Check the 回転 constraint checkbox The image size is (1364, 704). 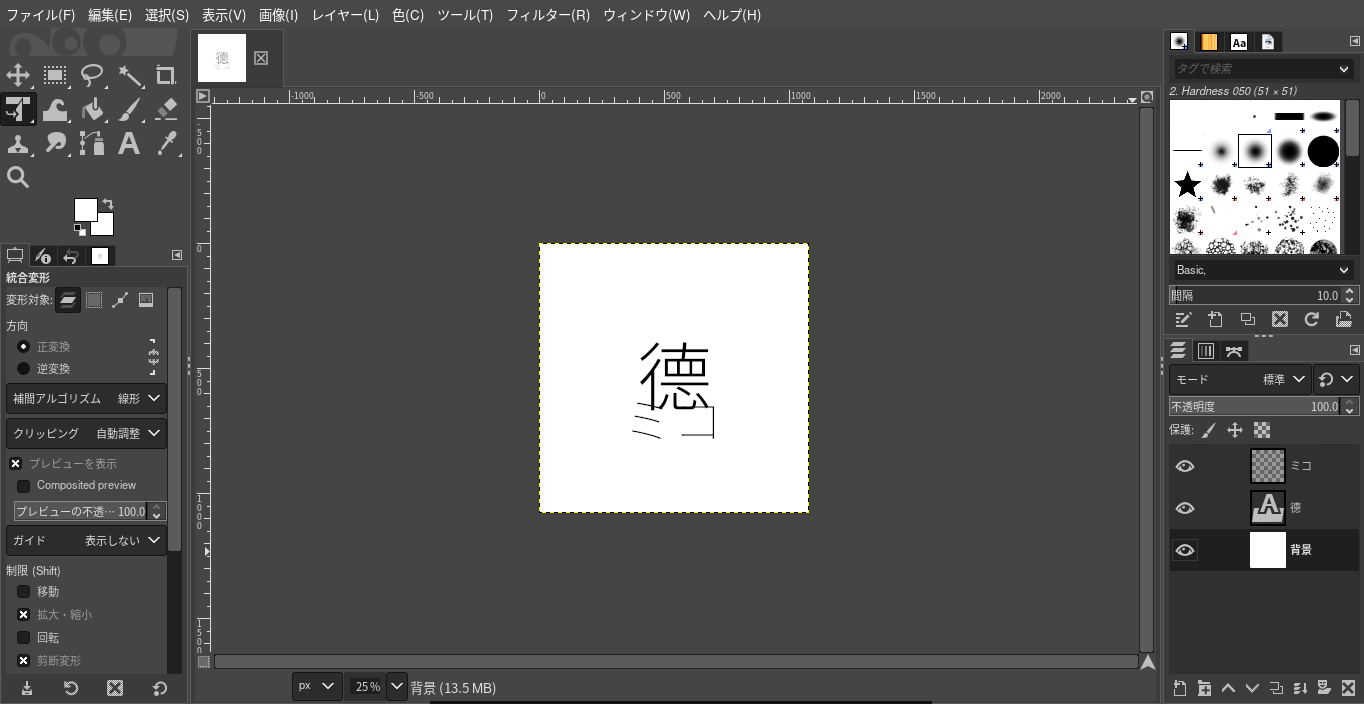tap(24, 638)
